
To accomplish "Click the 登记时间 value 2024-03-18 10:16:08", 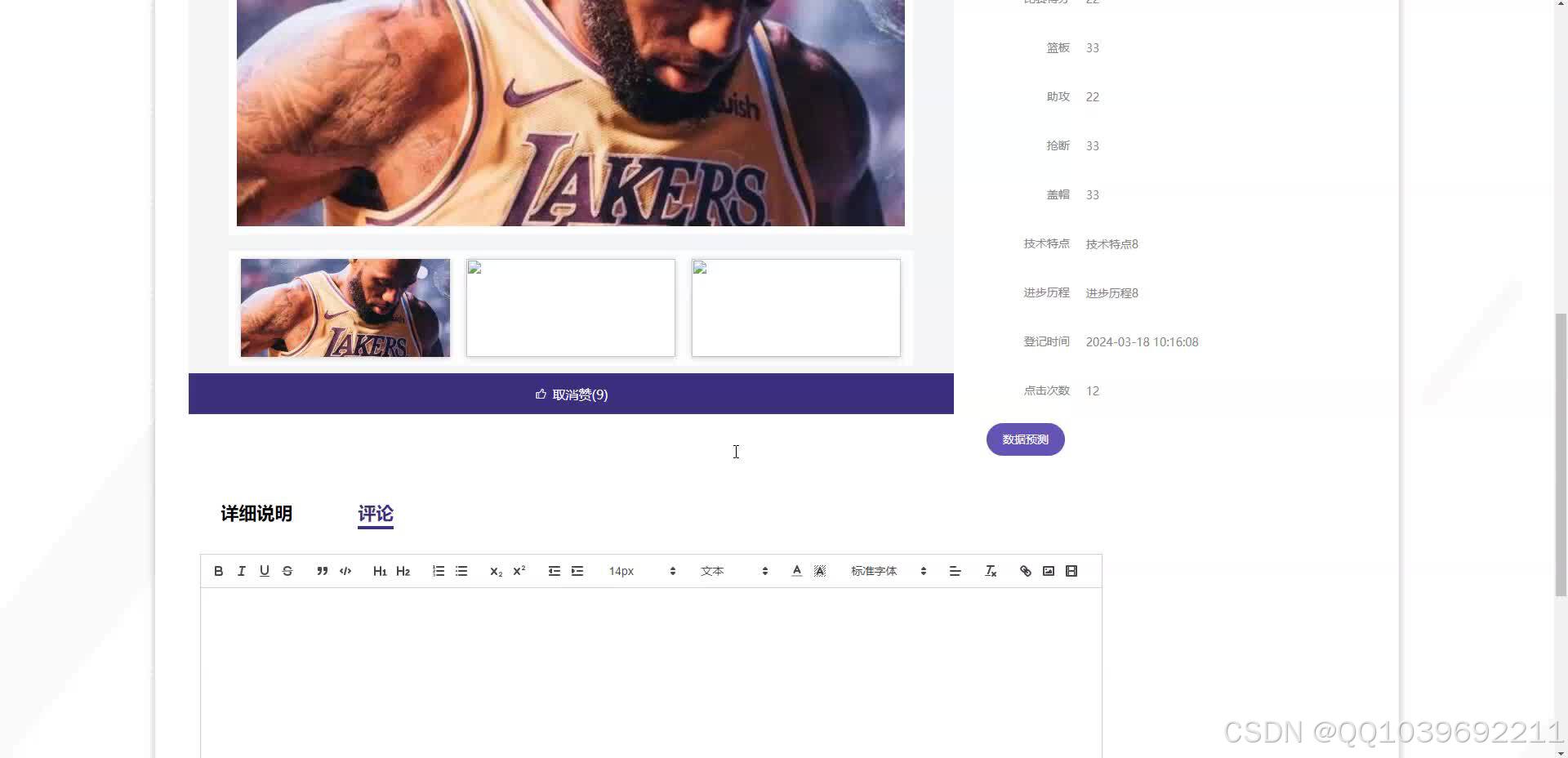I will click(1142, 342).
